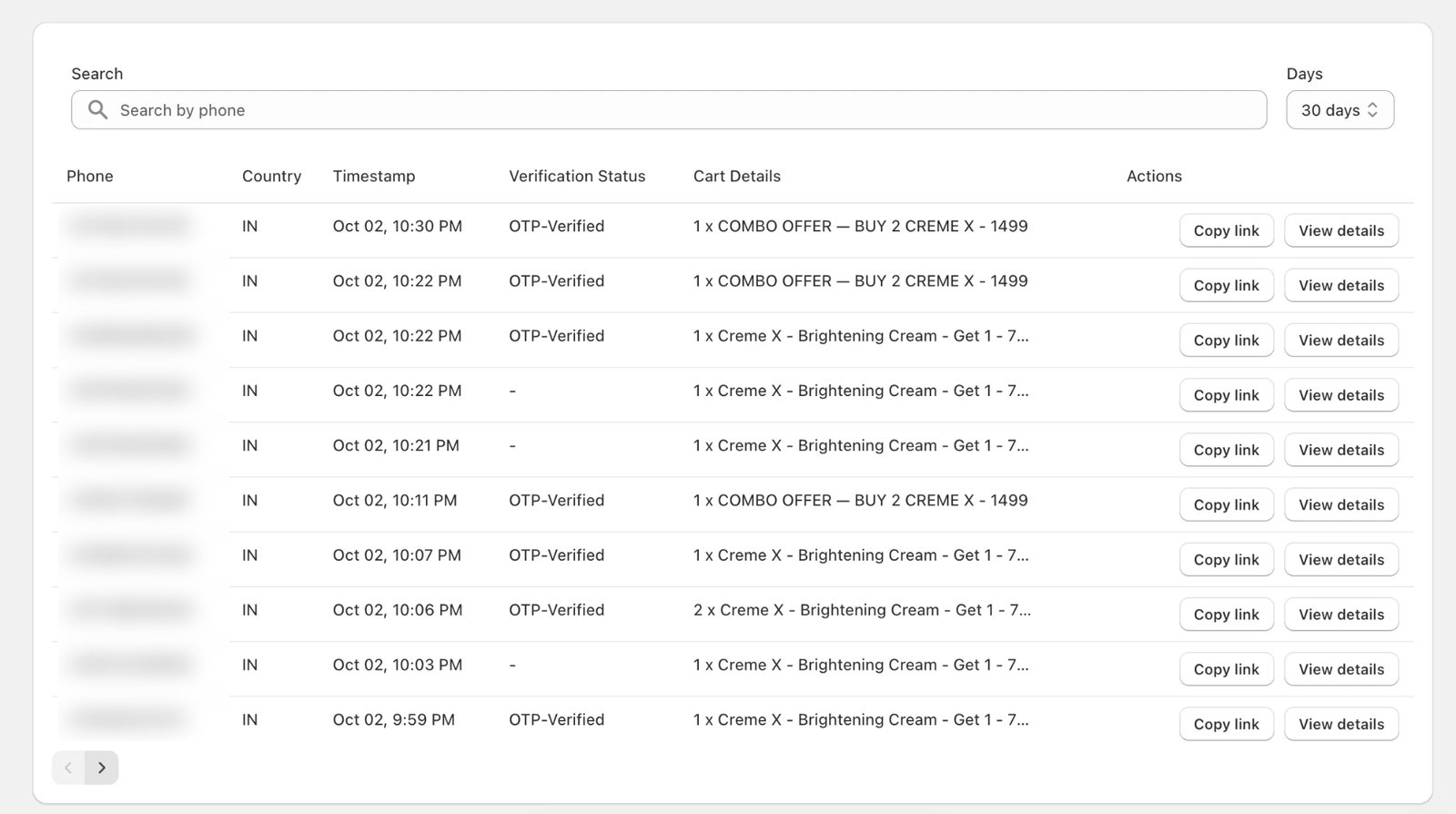Focus the Search by phone field
The image size is (1456, 814).
(669, 110)
